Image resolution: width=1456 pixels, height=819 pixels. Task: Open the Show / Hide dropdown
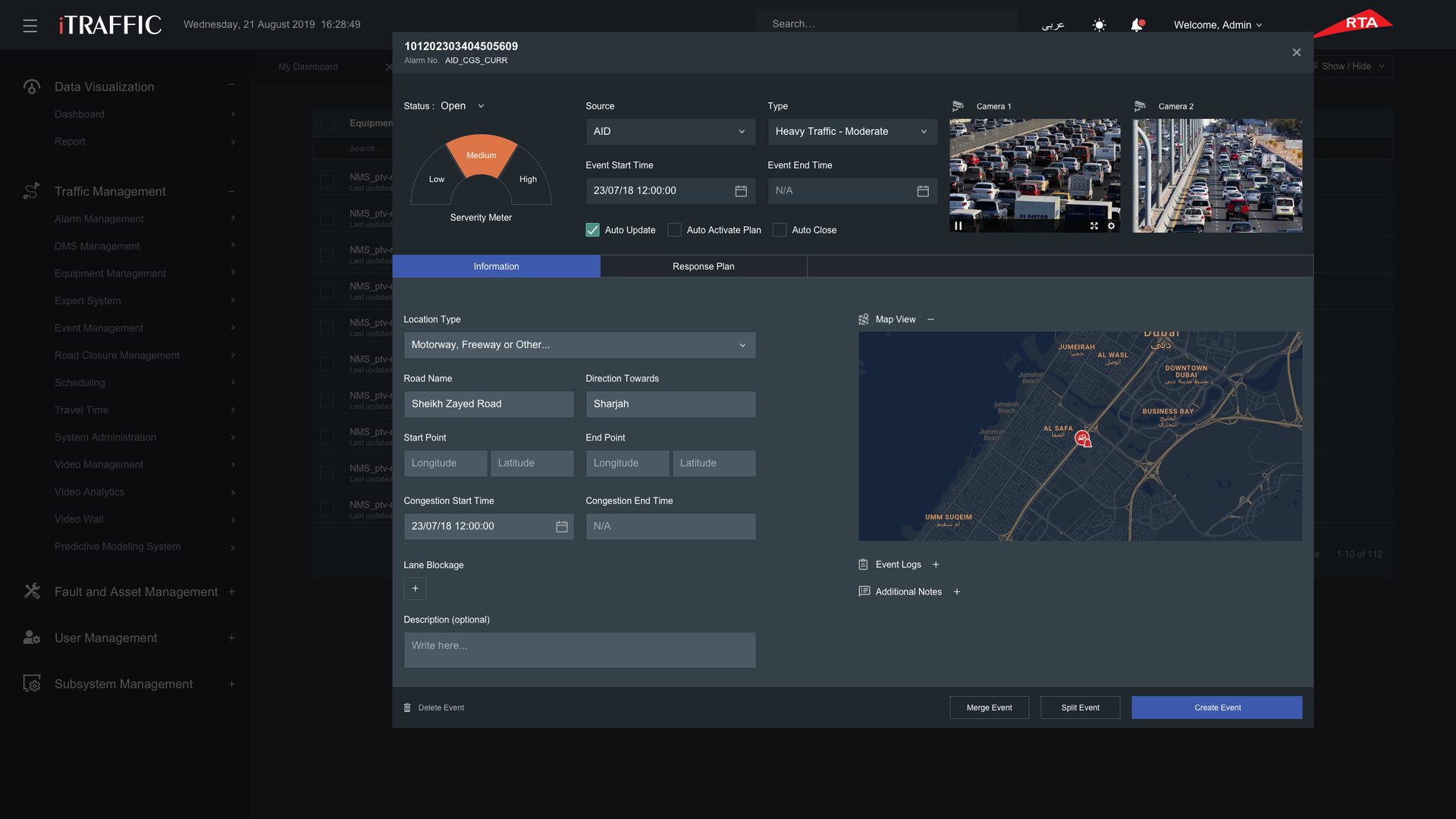pyautogui.click(x=1354, y=66)
